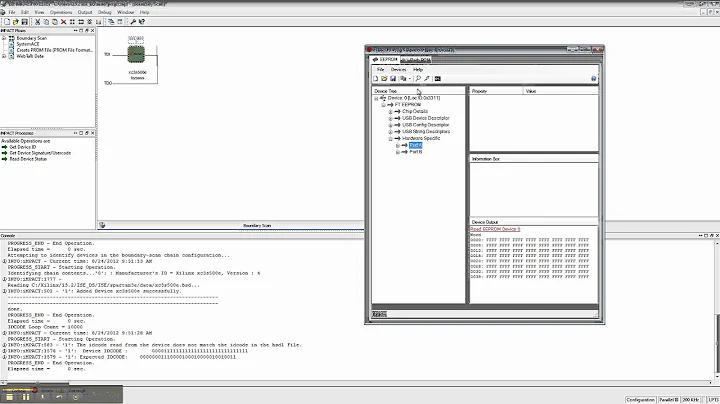
Task: Click help pointer icon in iMPACT toolbar
Action: pos(141,22)
